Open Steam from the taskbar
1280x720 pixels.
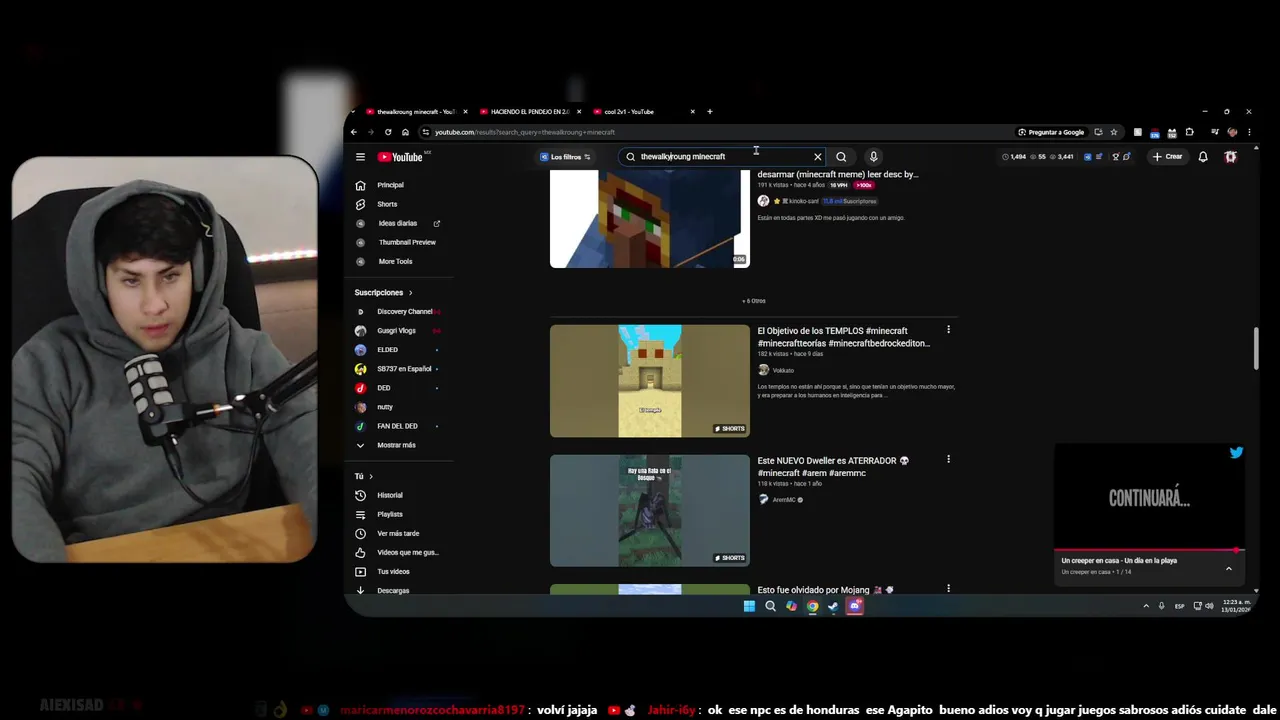(x=833, y=606)
